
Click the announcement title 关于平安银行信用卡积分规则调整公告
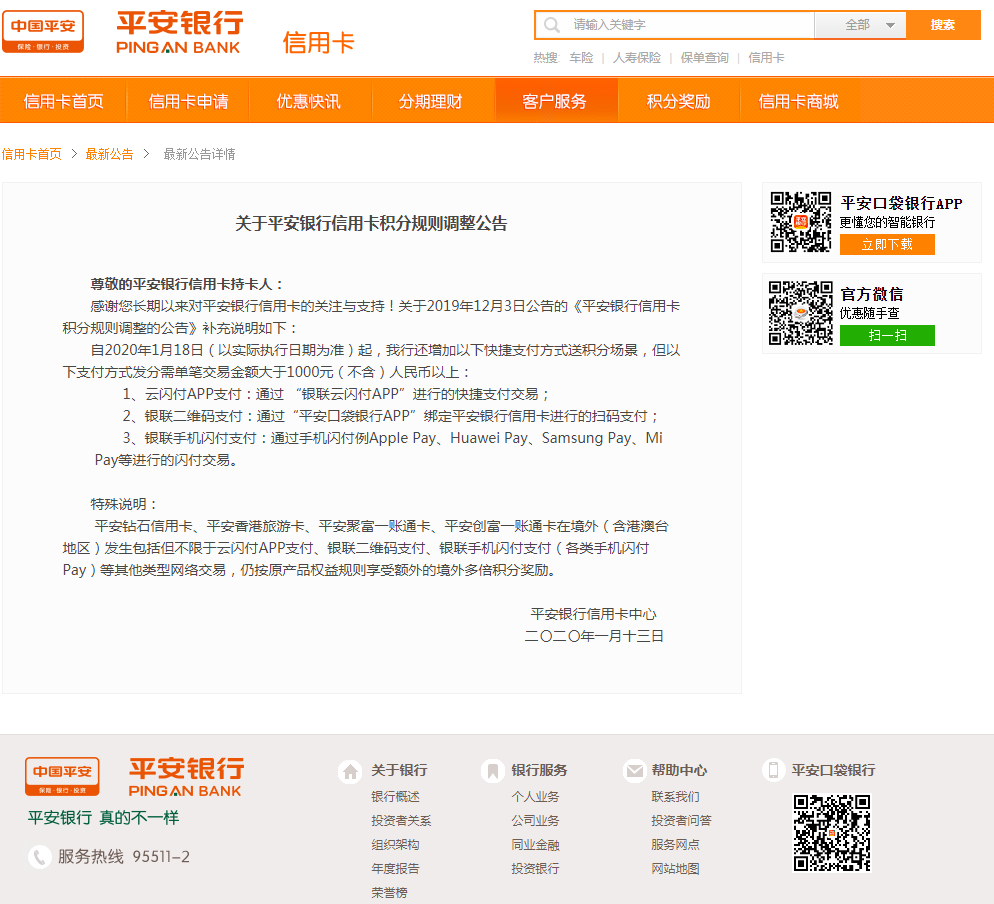[x=371, y=224]
